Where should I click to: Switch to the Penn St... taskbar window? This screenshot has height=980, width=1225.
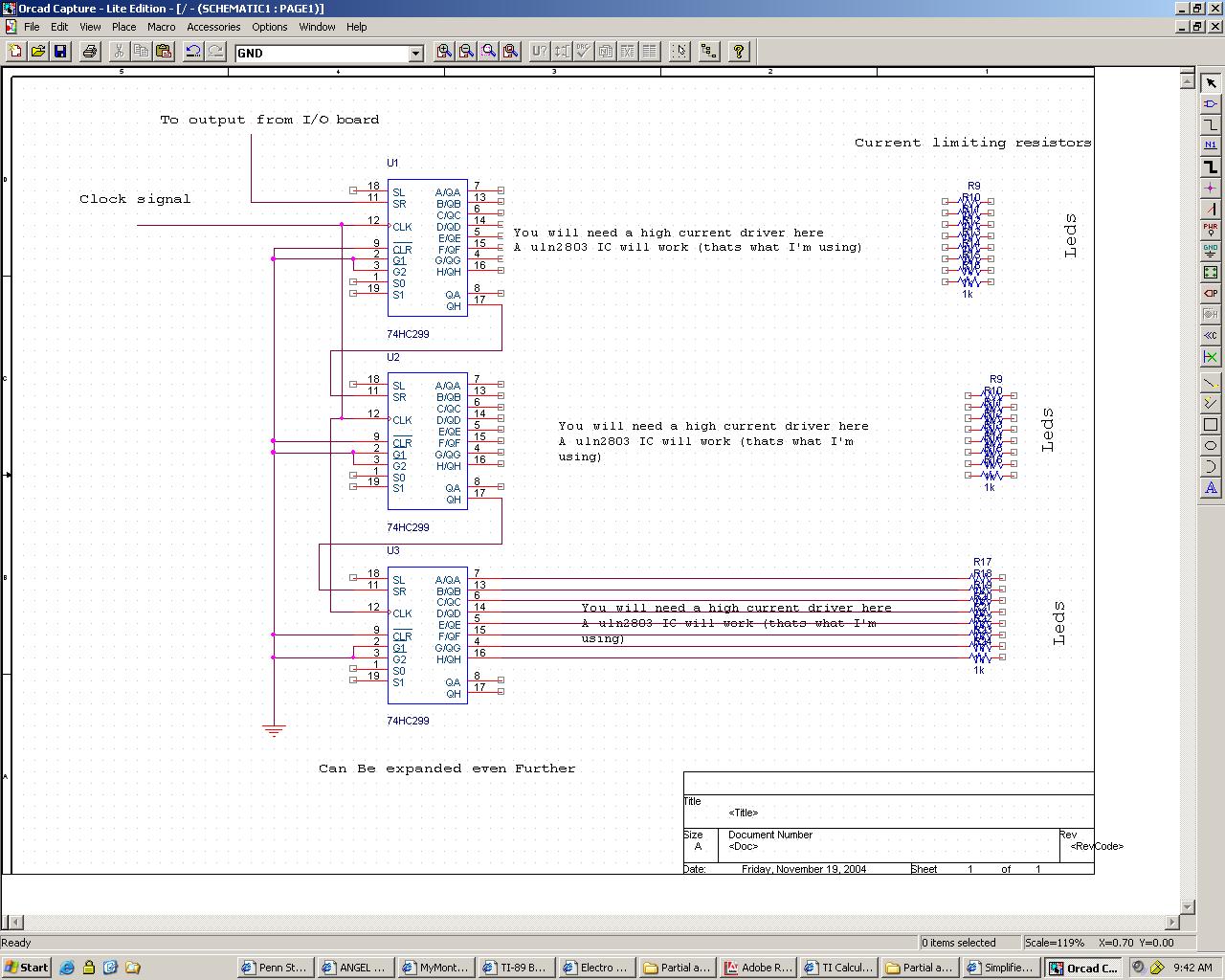click(274, 968)
